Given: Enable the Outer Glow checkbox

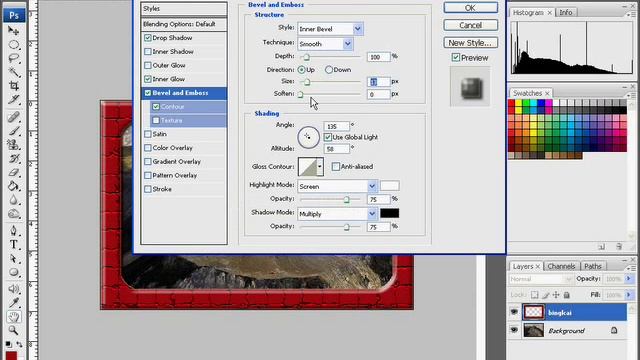Looking at the screenshot, I should point(148,65).
